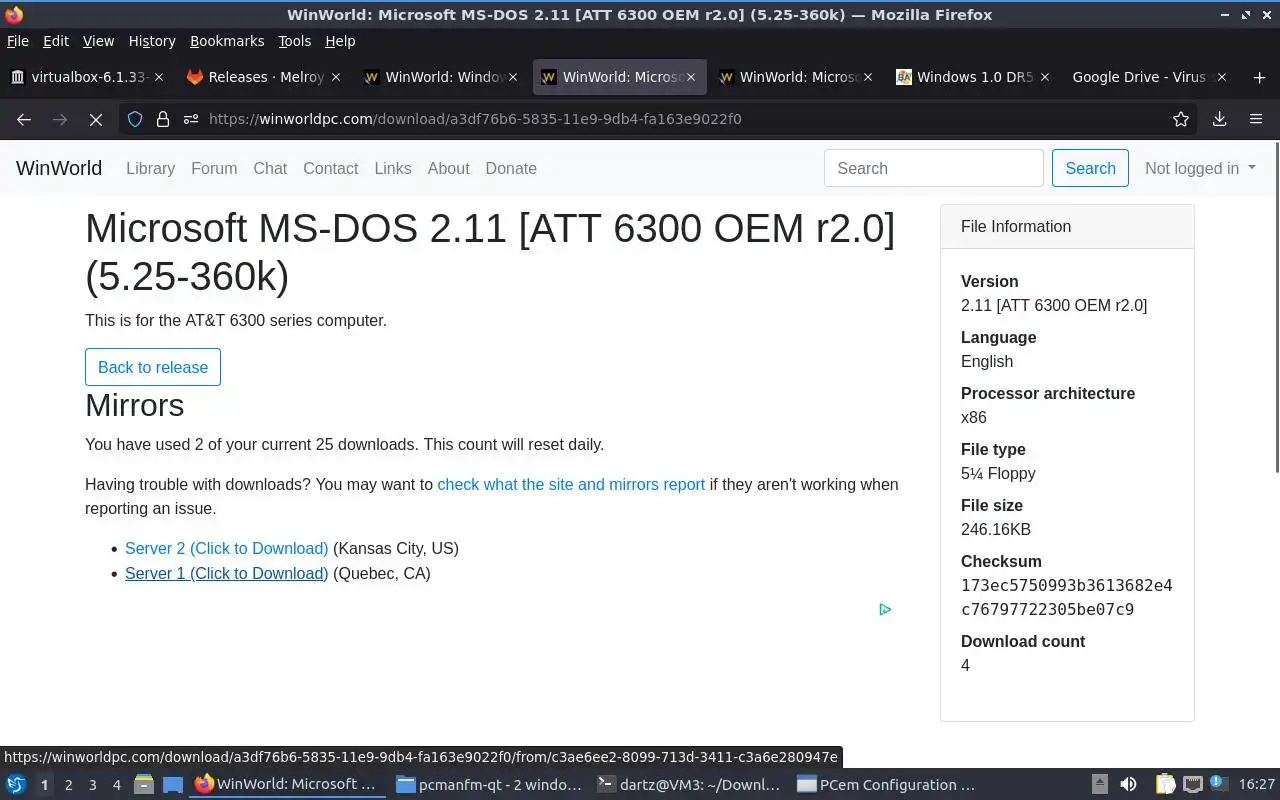Close the Releases · Melroy tab
The height and width of the screenshot is (800, 1280).
pos(336,77)
